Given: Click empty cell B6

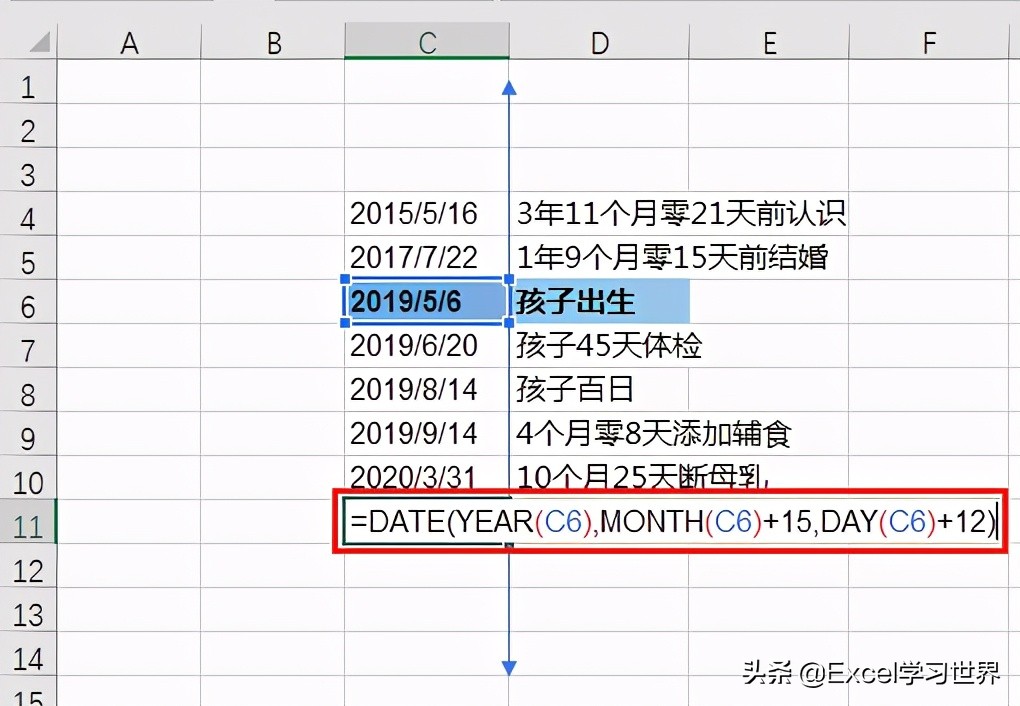Looking at the screenshot, I should [273, 301].
